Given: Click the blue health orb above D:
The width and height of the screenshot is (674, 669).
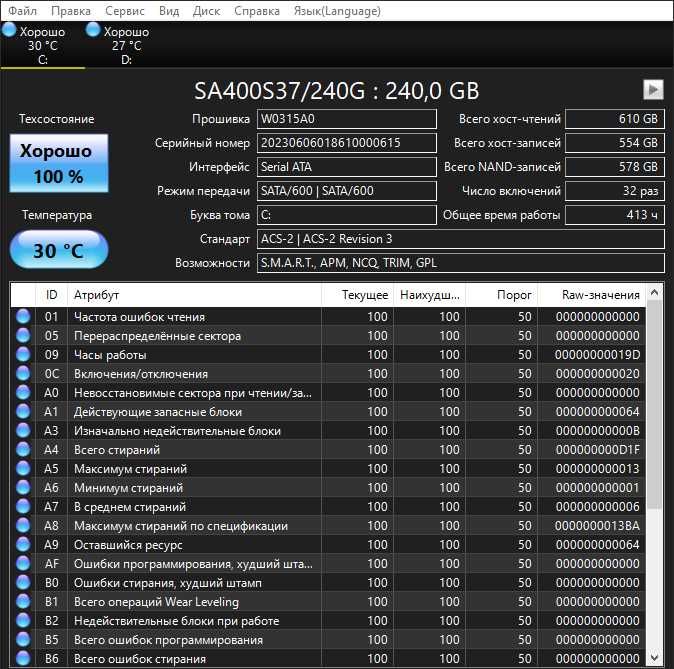Looking at the screenshot, I should point(93,30).
